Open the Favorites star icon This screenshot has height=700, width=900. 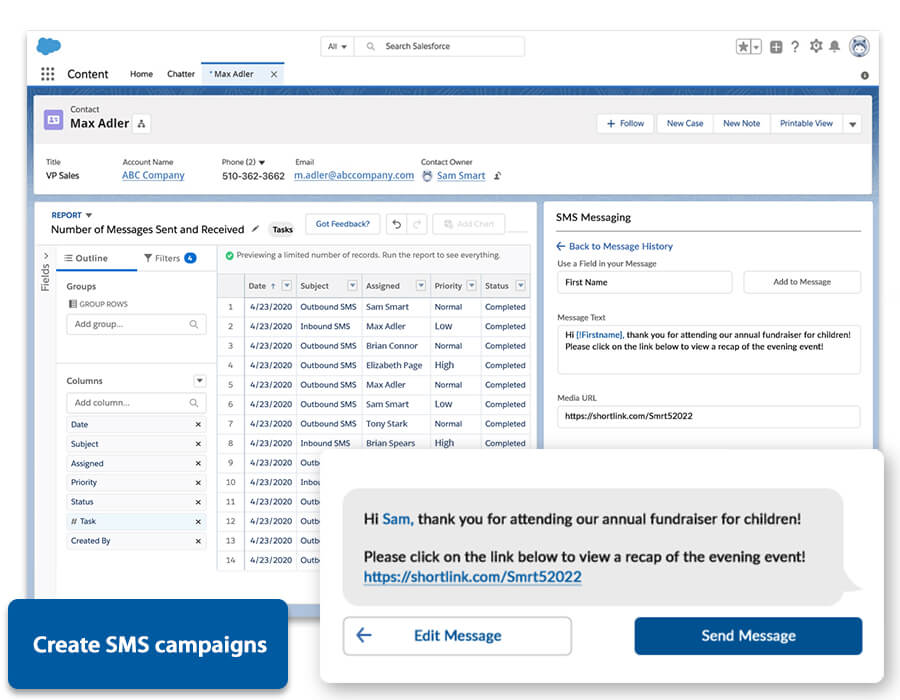[x=743, y=47]
